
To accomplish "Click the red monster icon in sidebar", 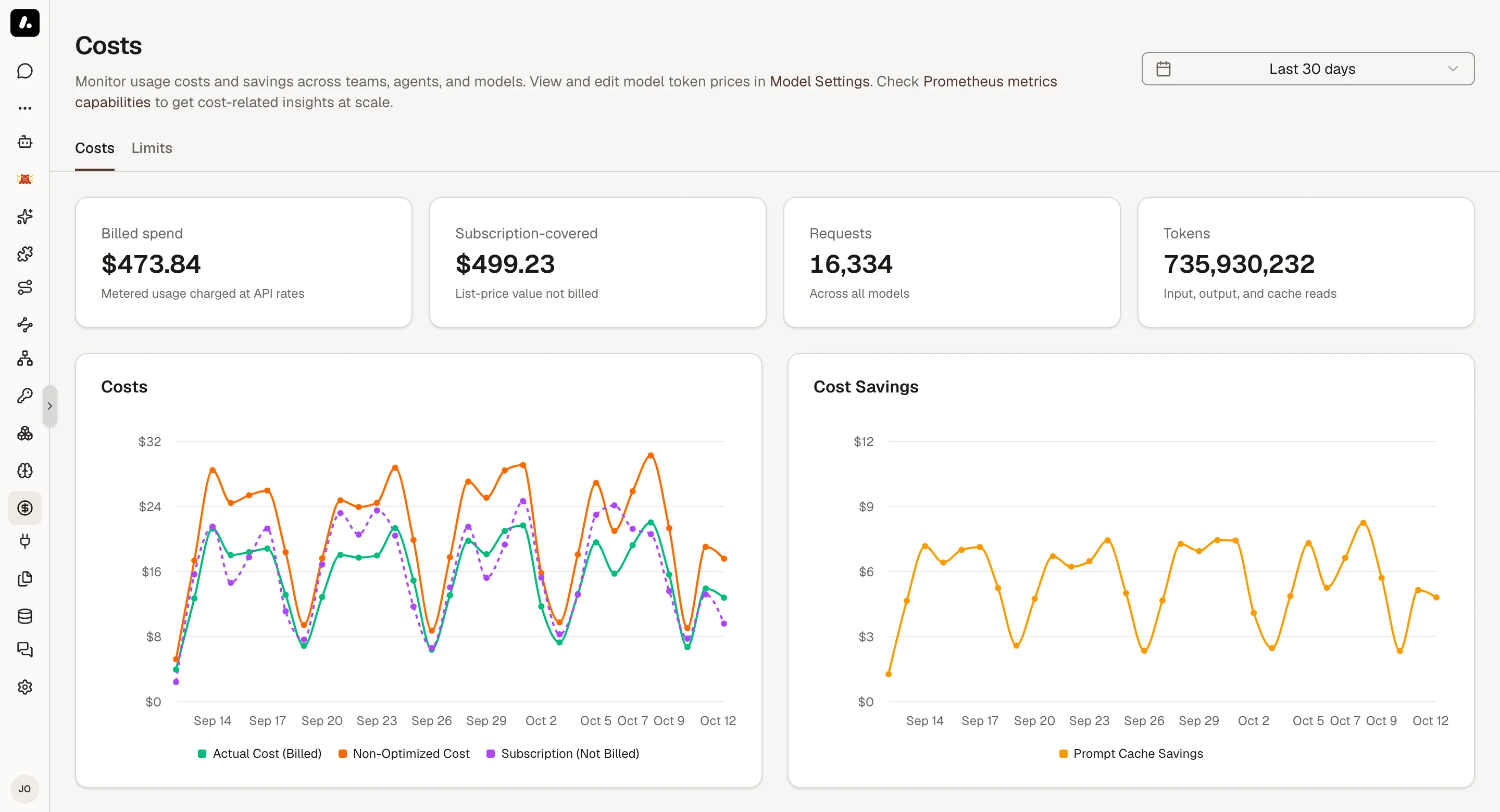I will click(x=24, y=179).
